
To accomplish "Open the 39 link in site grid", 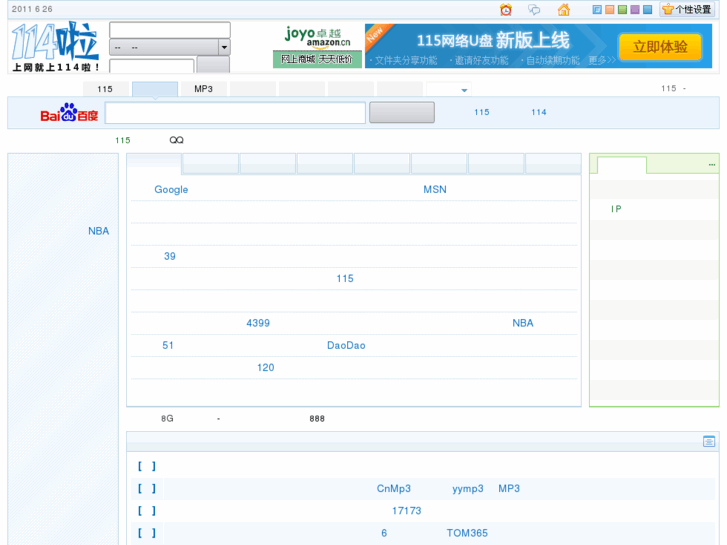I will point(170,256).
